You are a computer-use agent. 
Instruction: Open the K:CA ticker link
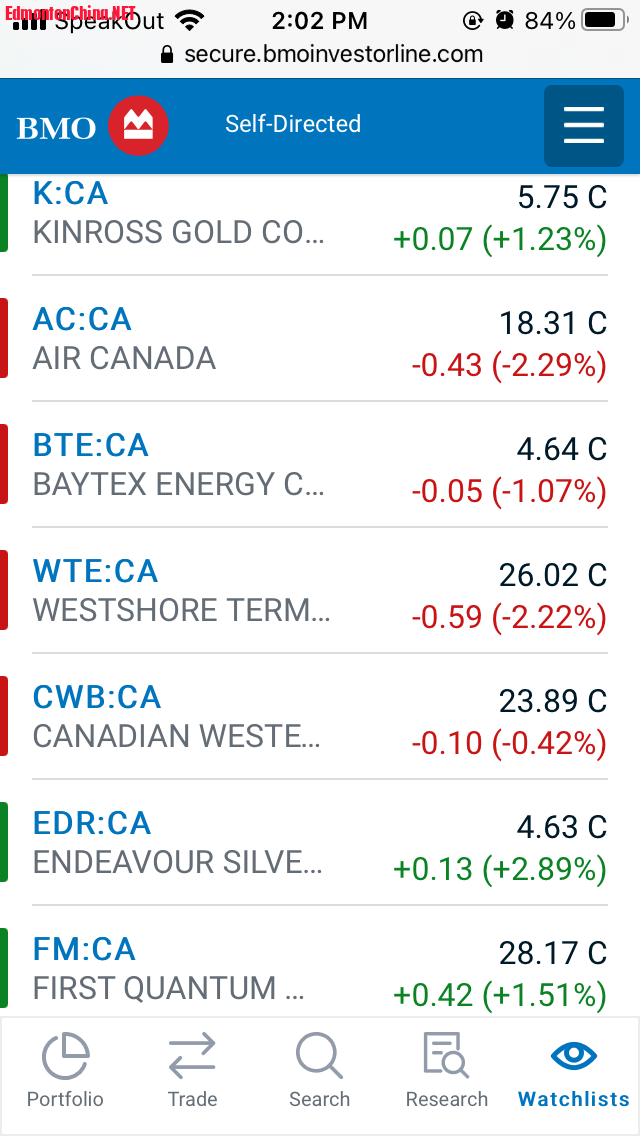[70, 193]
